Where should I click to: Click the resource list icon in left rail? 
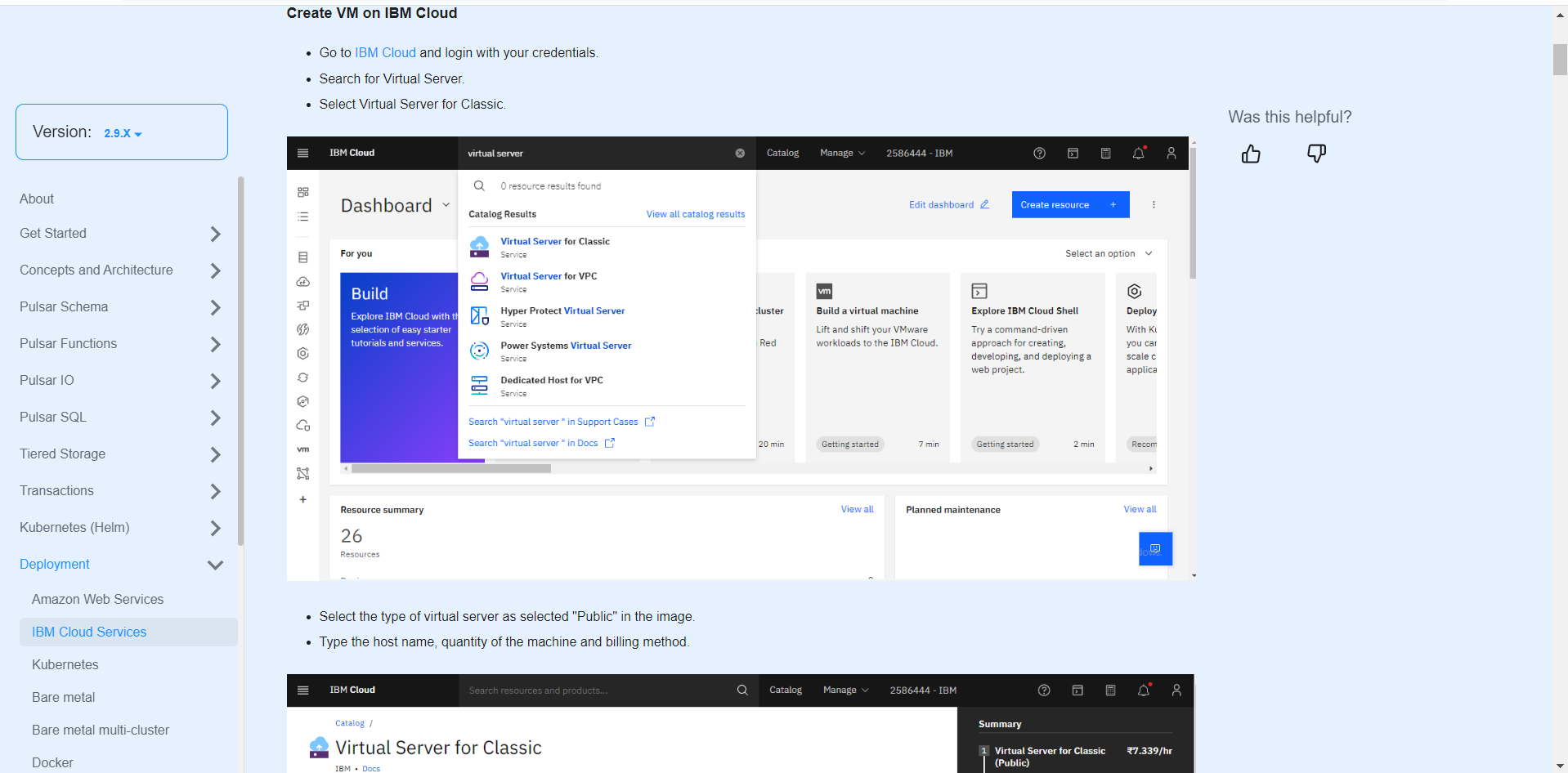pos(303,217)
